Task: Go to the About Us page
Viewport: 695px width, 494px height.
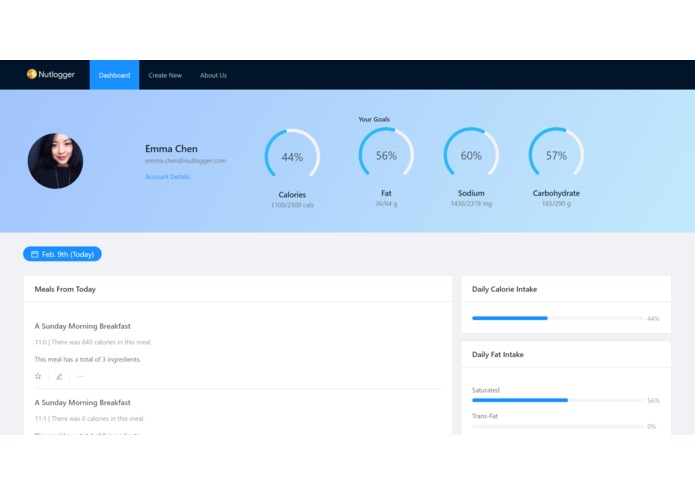Action: pyautogui.click(x=213, y=75)
